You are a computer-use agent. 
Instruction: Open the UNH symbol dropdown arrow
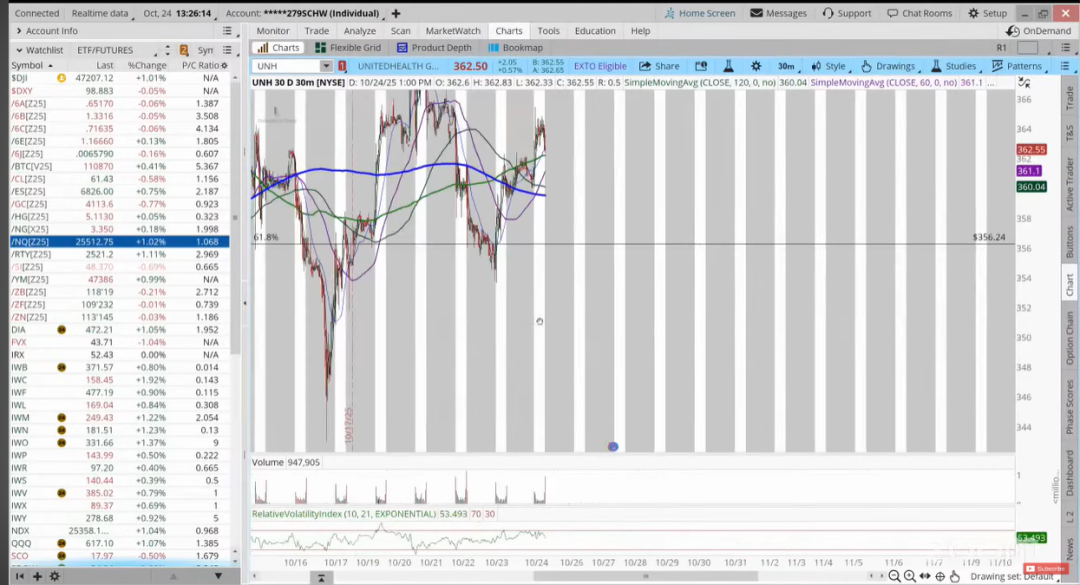click(326, 66)
